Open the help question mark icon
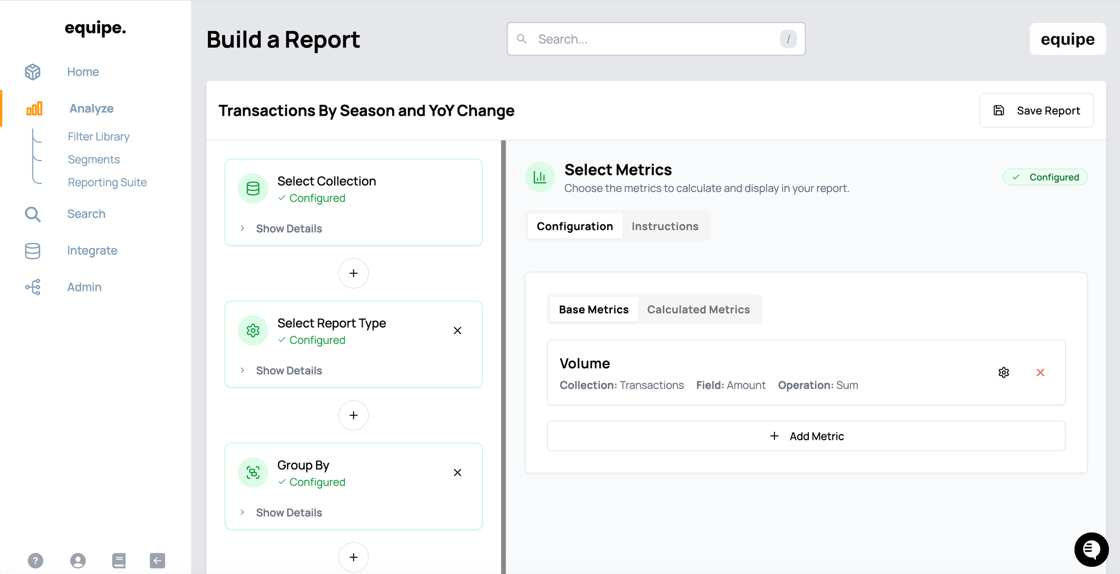The height and width of the screenshot is (574, 1120). click(35, 560)
